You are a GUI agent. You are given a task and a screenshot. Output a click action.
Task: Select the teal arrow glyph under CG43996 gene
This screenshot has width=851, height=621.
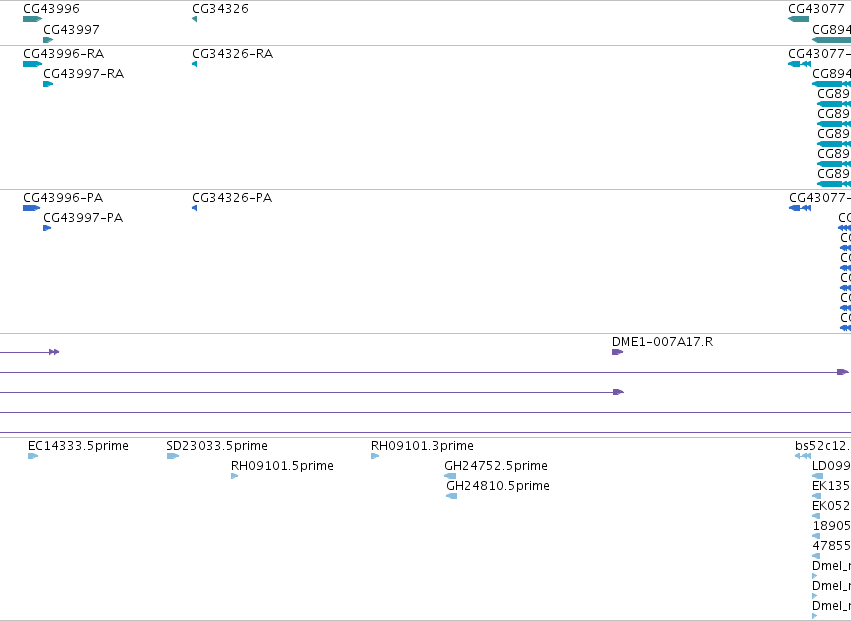pos(33,19)
